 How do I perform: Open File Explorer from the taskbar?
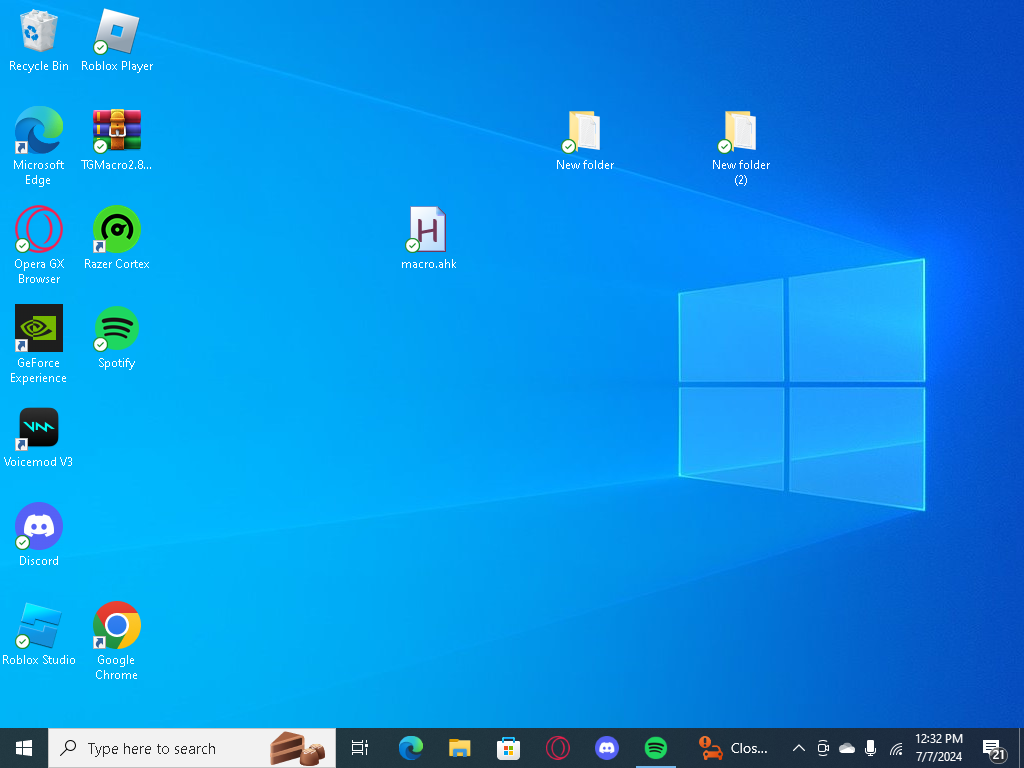point(459,748)
